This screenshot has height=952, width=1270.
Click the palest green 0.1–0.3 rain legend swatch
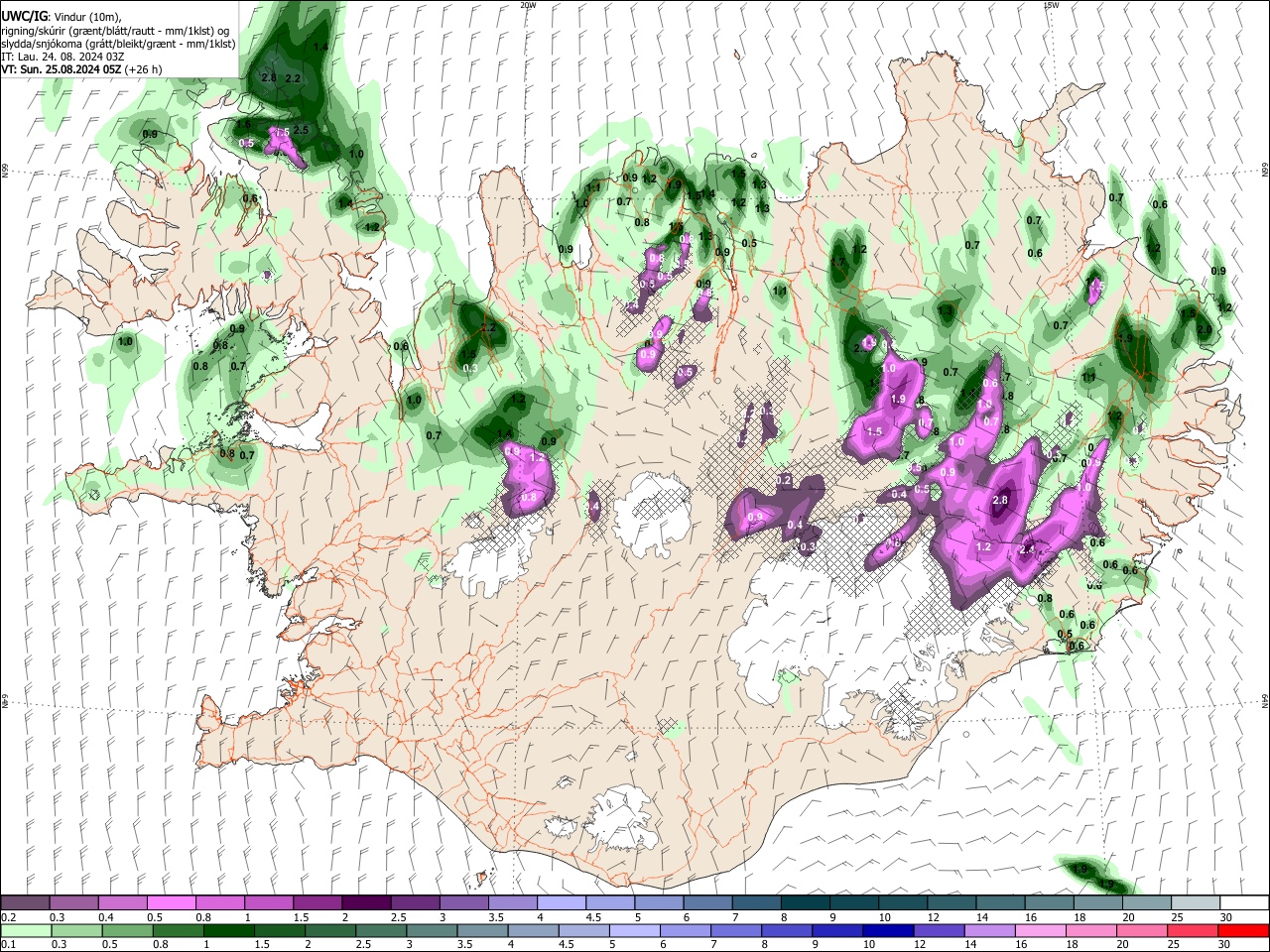27,930
